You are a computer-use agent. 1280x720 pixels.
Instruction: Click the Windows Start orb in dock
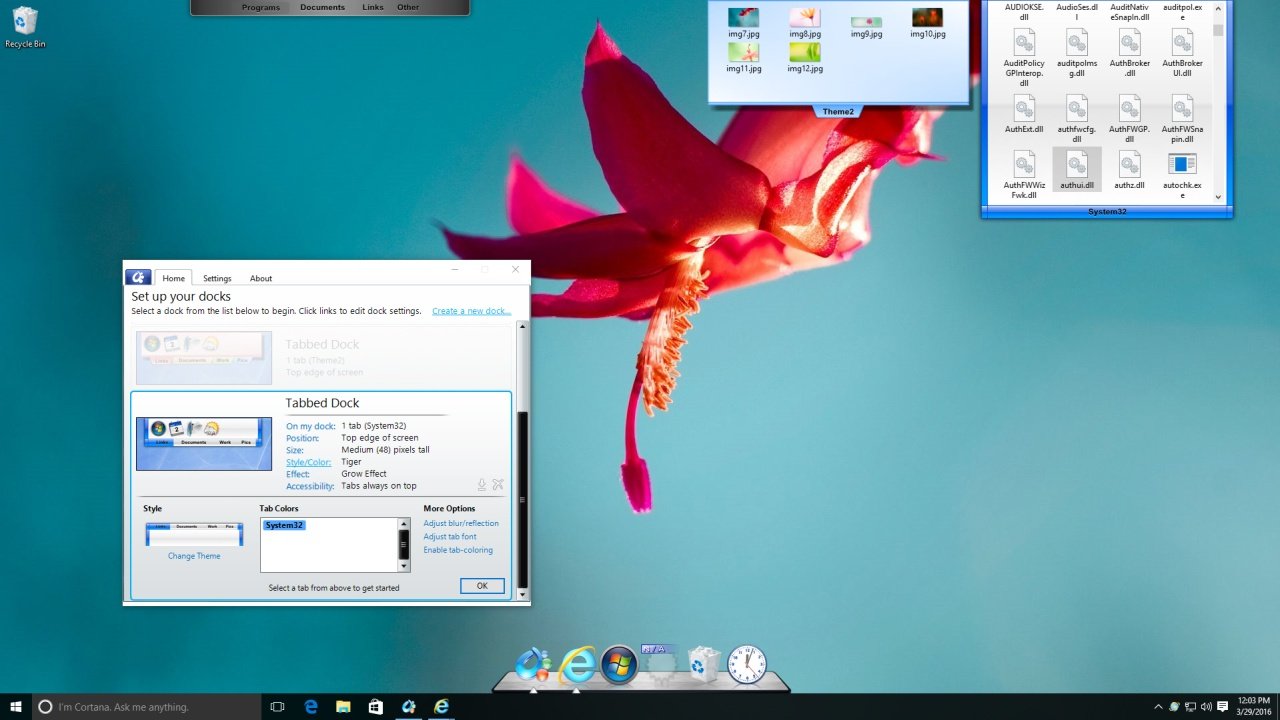point(619,664)
